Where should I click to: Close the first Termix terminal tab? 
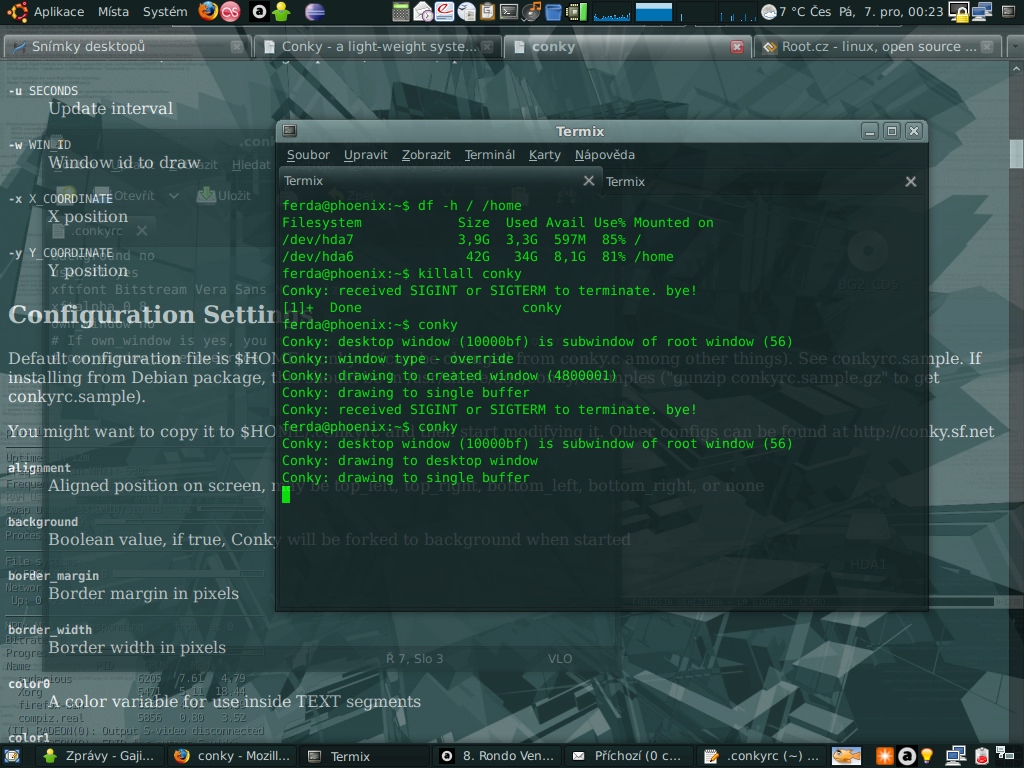point(588,180)
